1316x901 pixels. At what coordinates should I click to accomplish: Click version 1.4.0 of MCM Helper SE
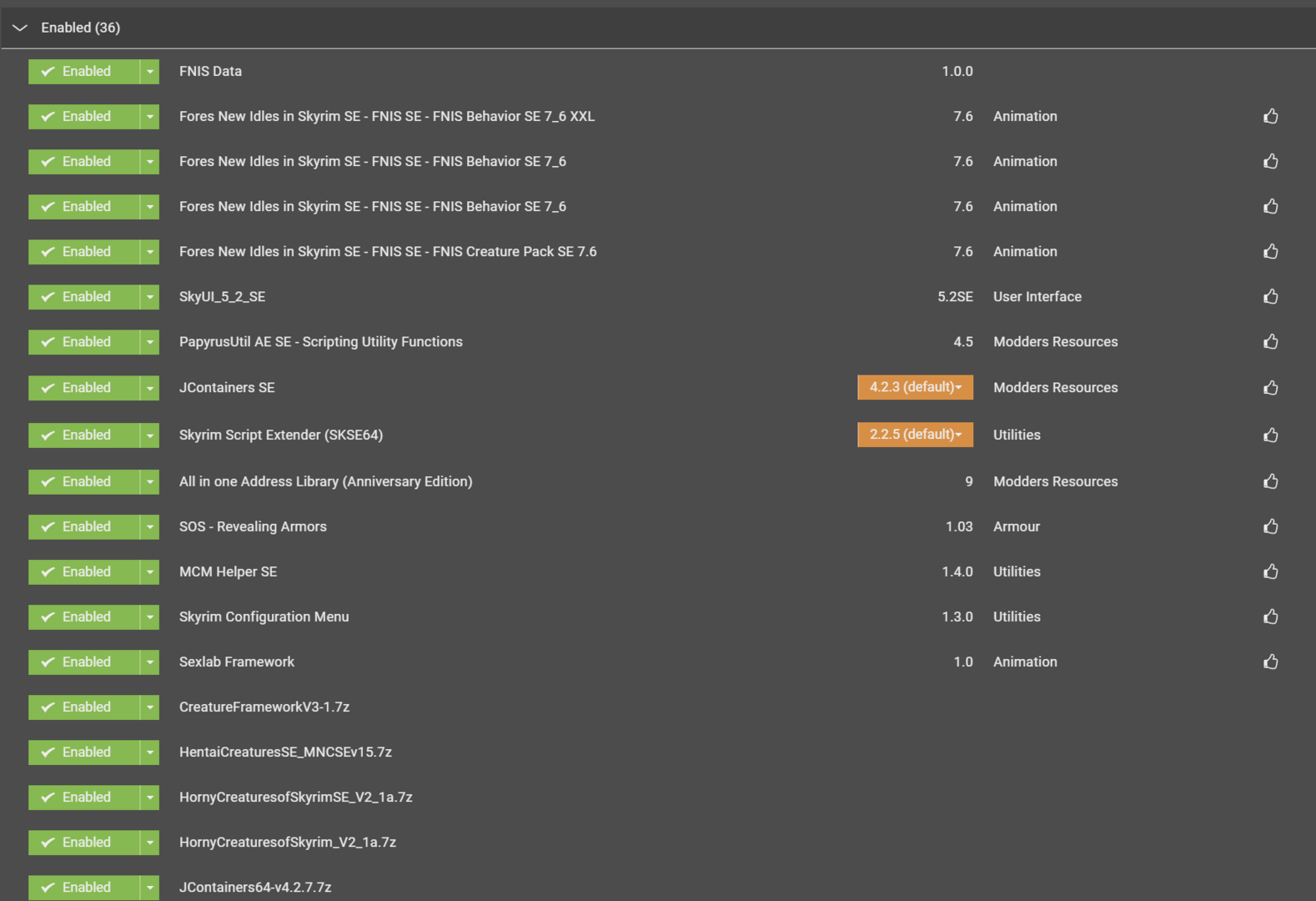[957, 571]
